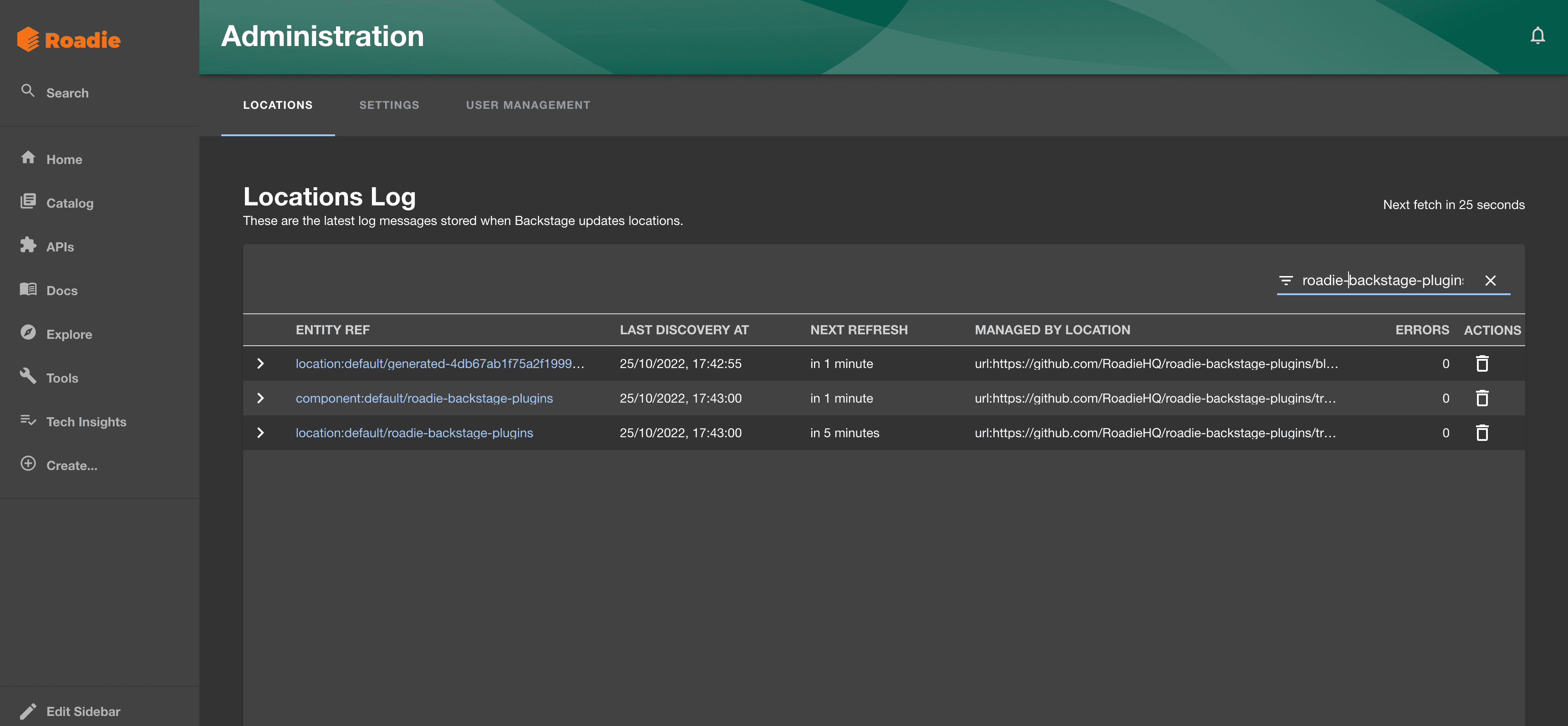1568x726 pixels.
Task: Delete the location:default/roadie-backstage-plugins row
Action: tap(1482, 433)
